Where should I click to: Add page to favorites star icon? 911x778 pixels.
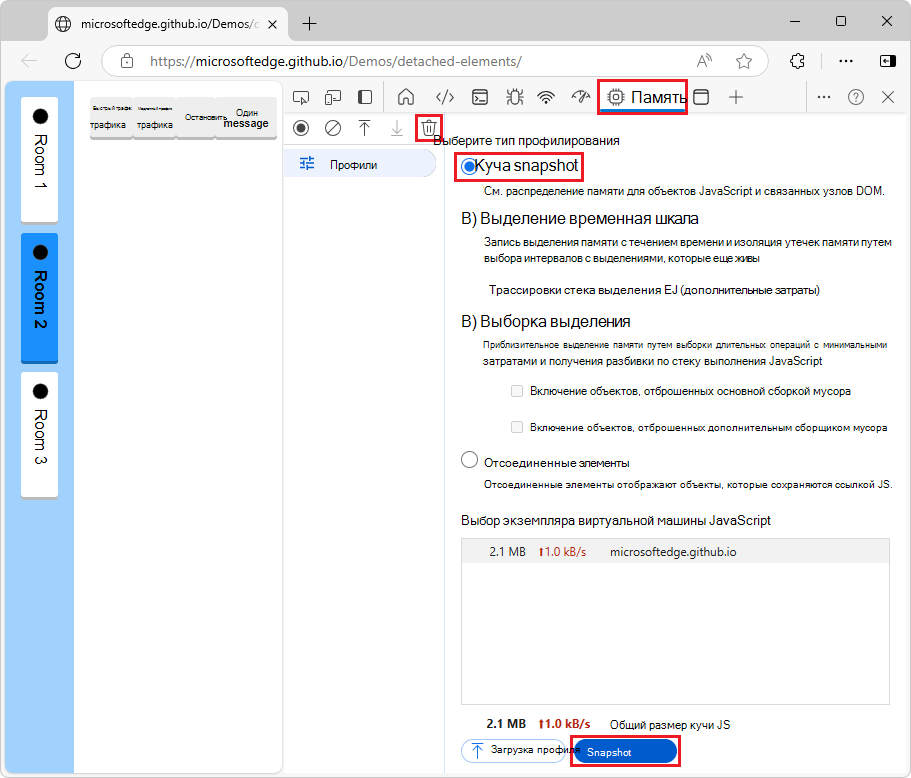pos(744,61)
